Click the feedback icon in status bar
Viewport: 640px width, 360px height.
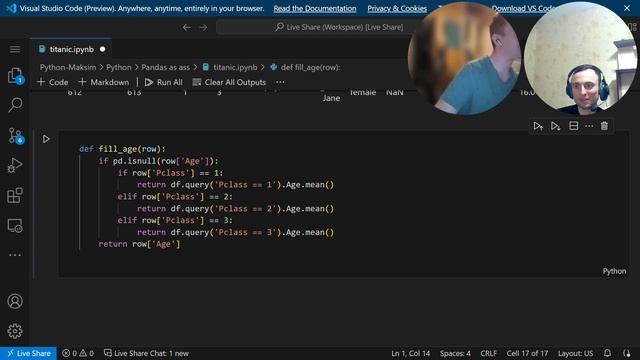627,353
